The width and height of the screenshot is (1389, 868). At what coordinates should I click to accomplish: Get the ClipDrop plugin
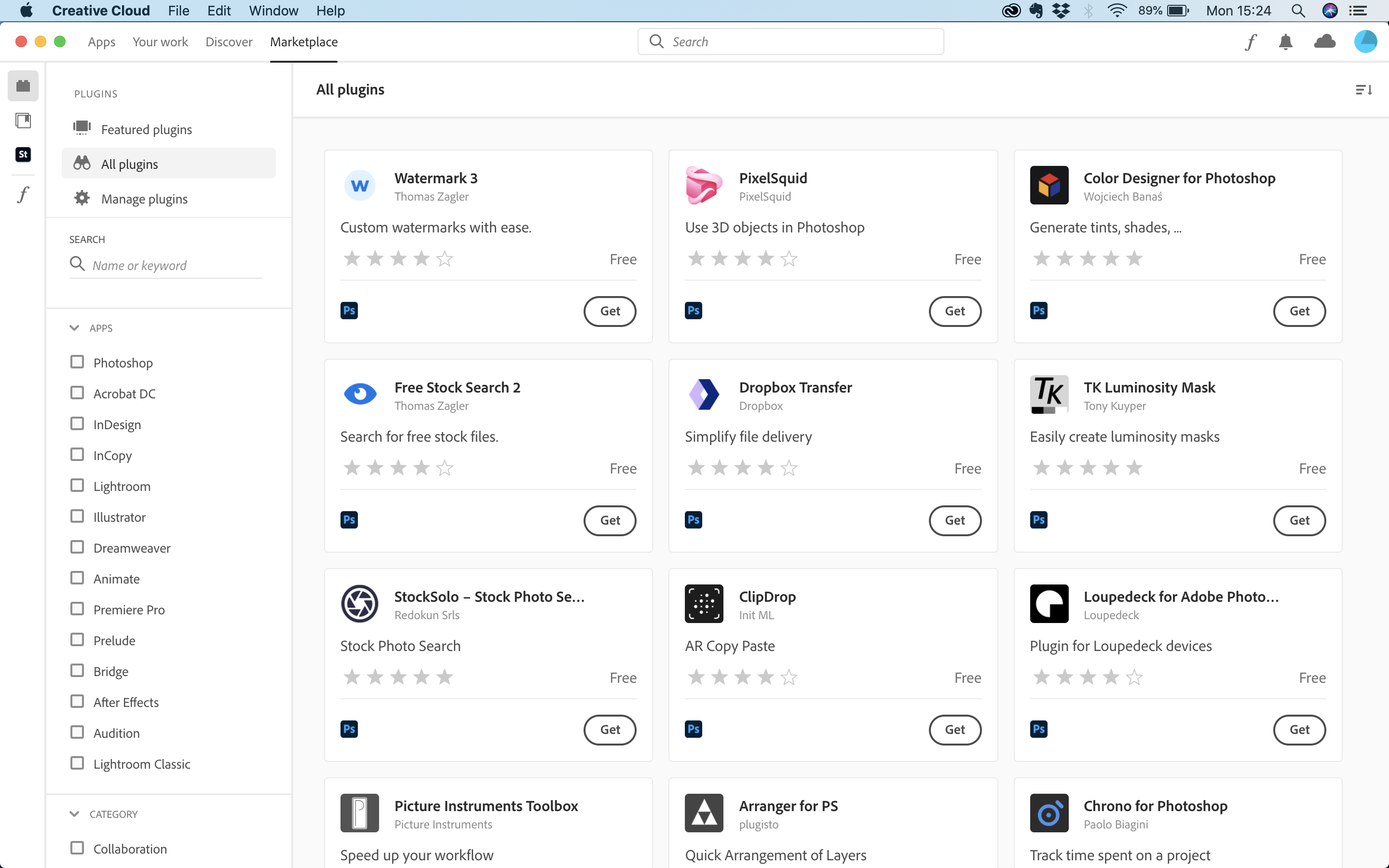pyautogui.click(x=954, y=730)
